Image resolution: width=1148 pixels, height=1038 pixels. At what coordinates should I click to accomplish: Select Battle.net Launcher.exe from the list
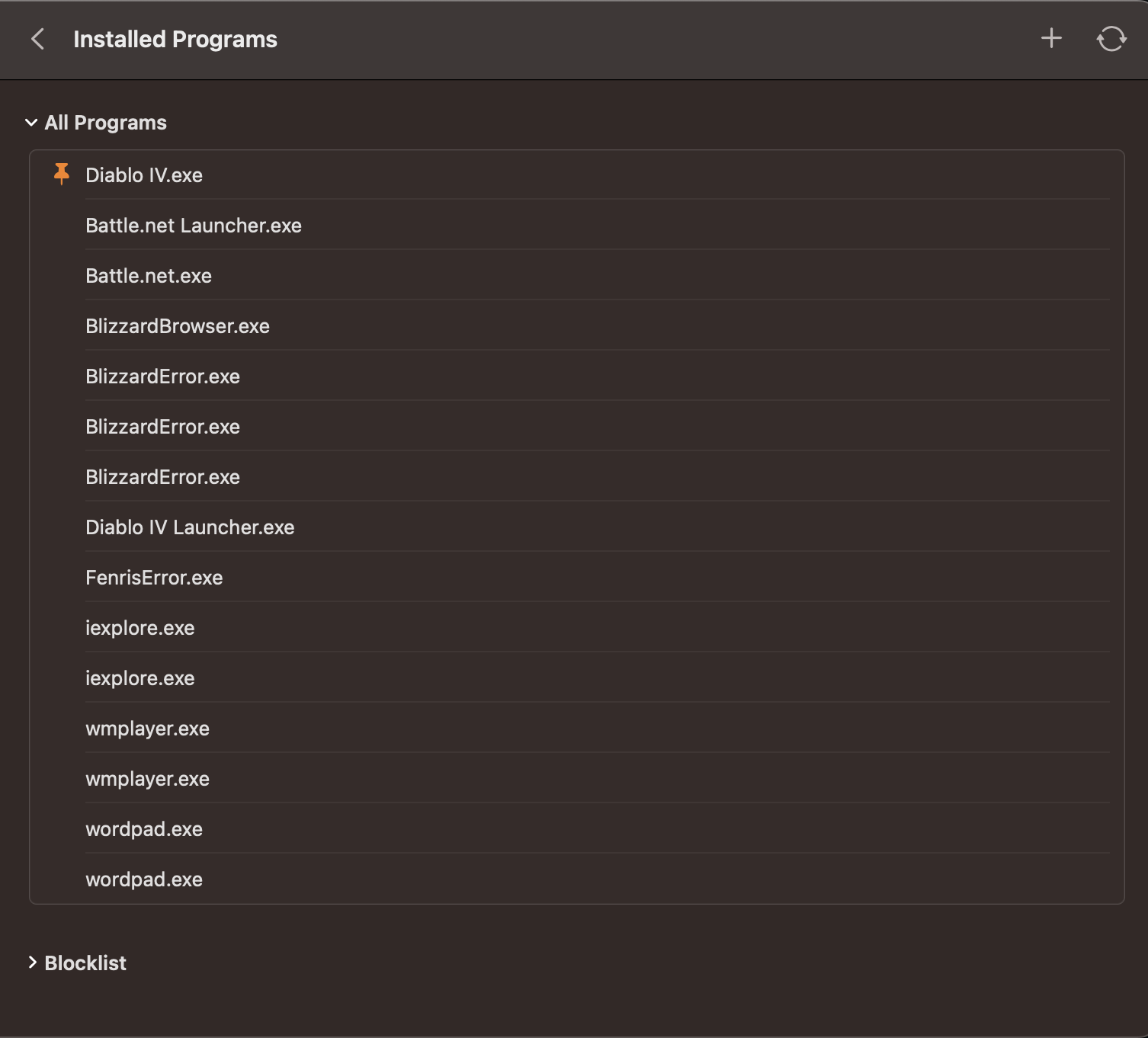(194, 225)
